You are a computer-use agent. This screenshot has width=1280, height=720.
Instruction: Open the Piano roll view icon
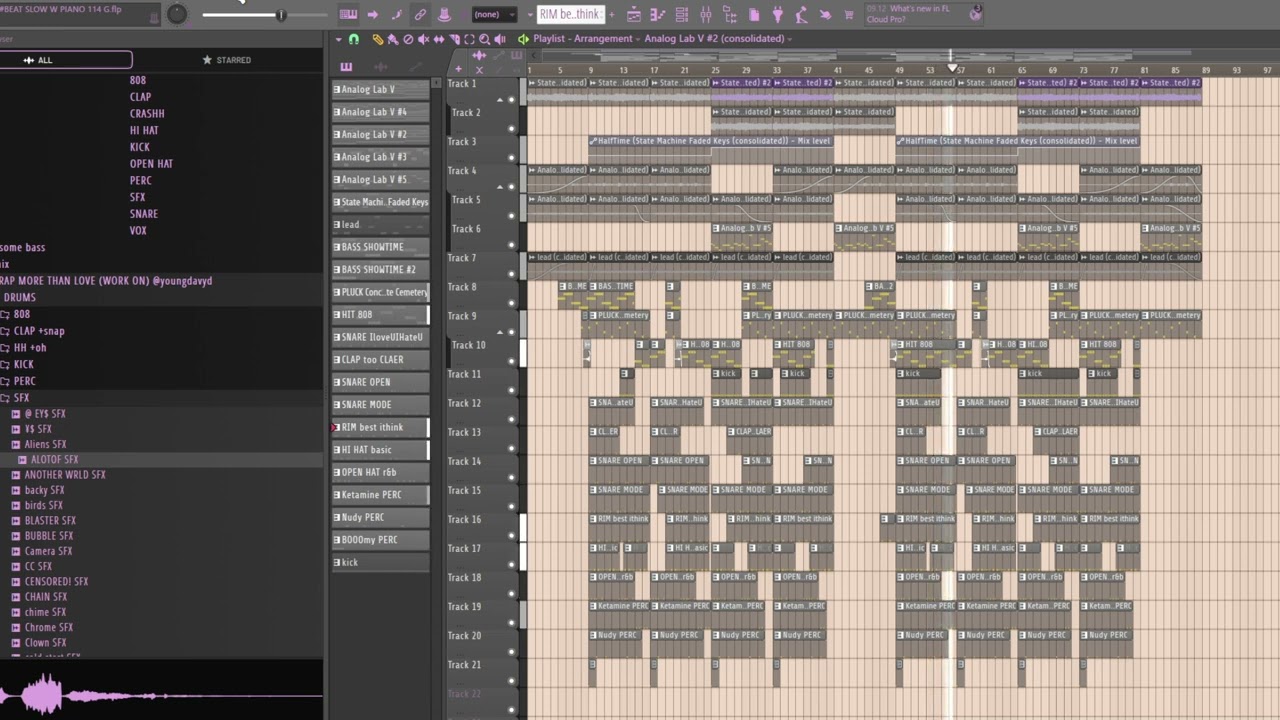(658, 15)
